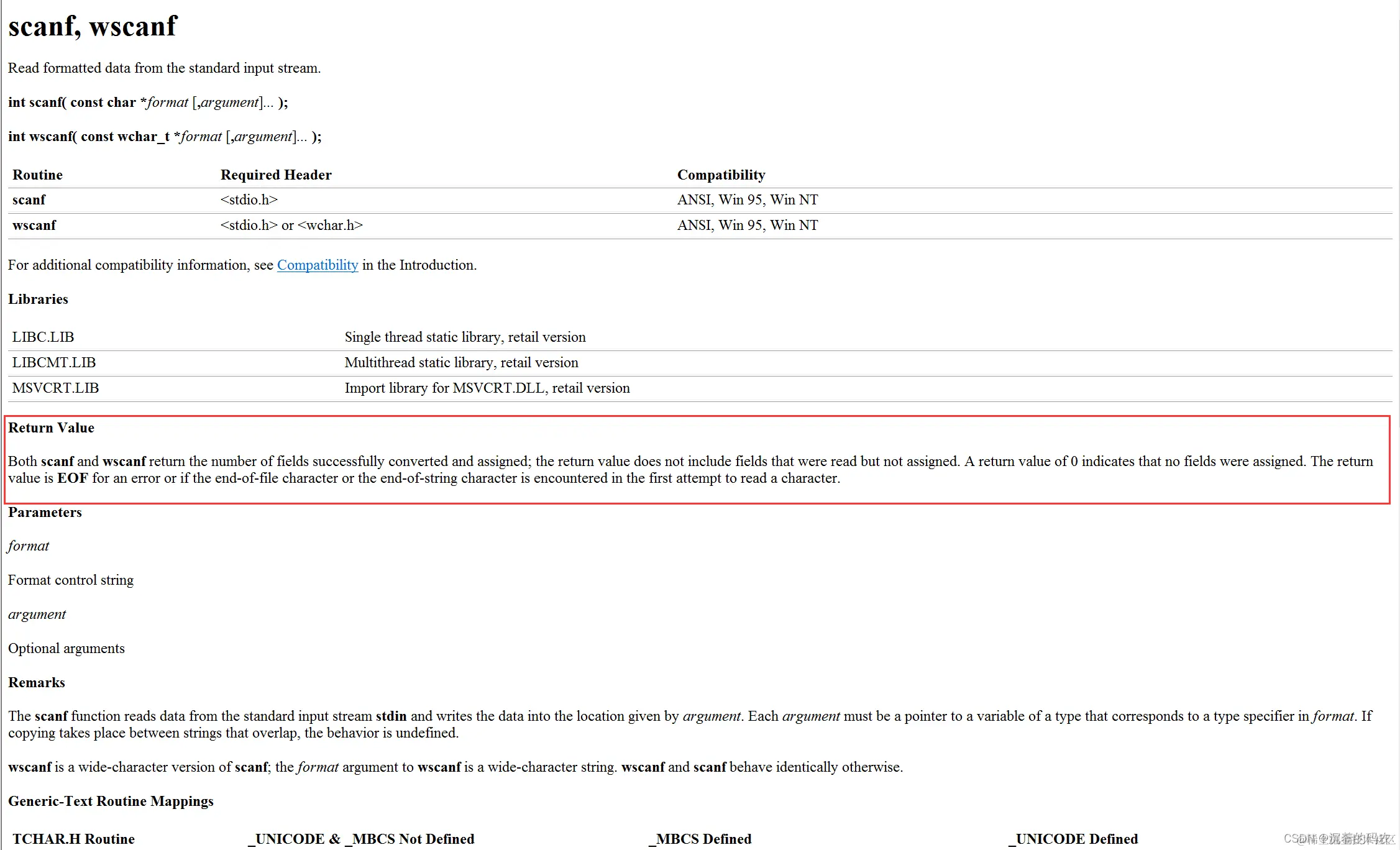Click the _MBCS Defined column header
The height and width of the screenshot is (850, 1400).
tap(700, 839)
